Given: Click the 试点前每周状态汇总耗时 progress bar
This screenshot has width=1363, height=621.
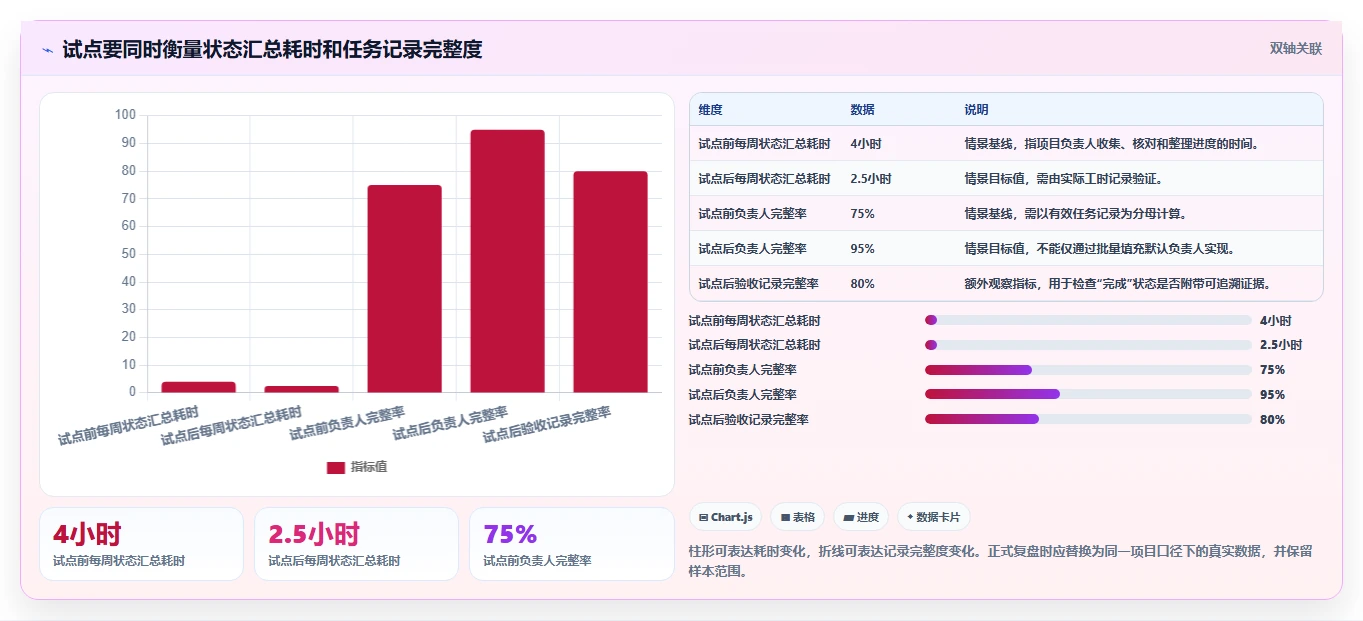Looking at the screenshot, I should [x=1088, y=320].
